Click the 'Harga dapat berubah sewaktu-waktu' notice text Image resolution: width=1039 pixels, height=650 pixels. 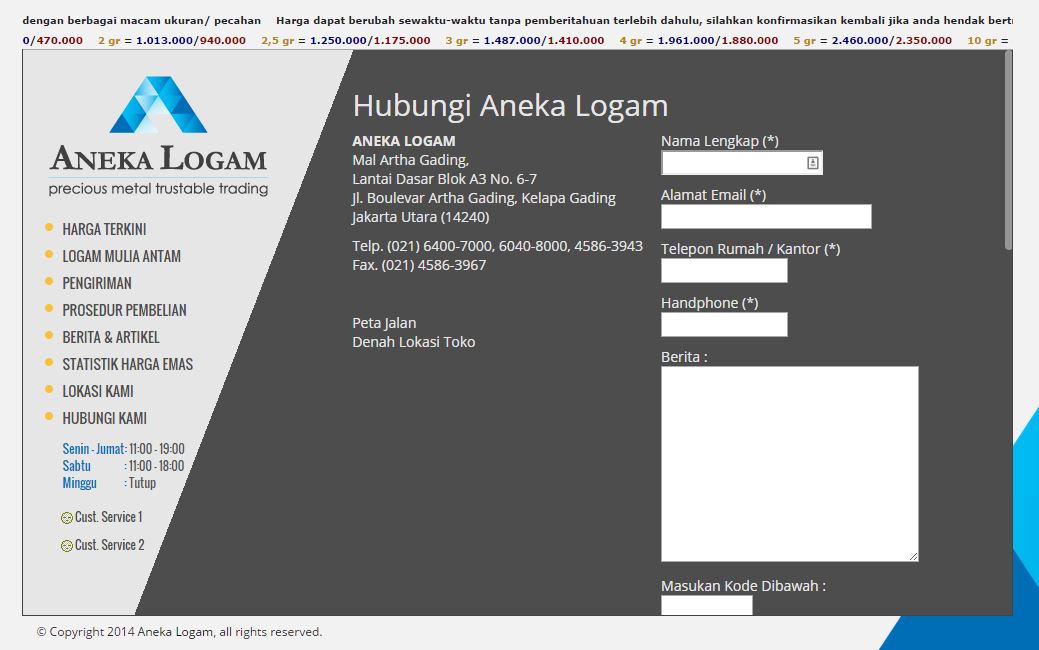[644, 21]
